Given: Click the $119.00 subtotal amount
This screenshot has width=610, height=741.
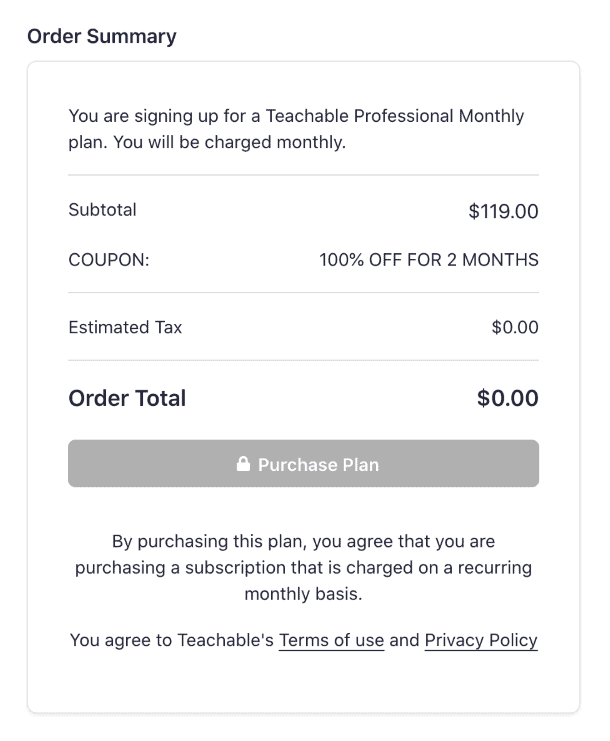Looking at the screenshot, I should (503, 211).
